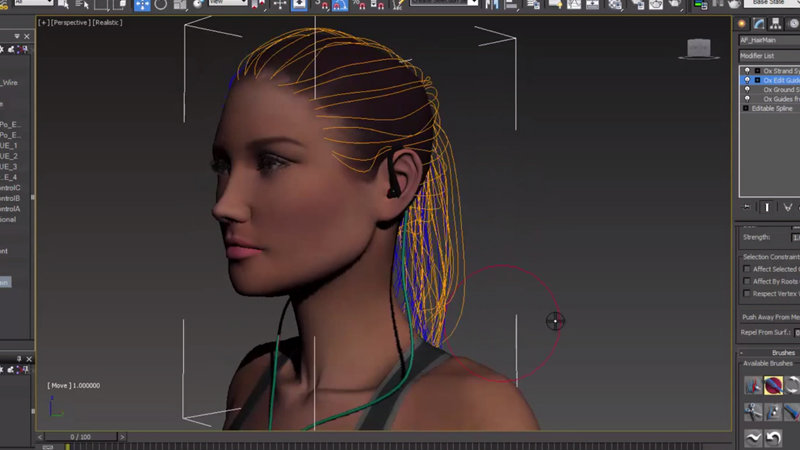Open the Hierarchy panel tab
Image resolution: width=800 pixels, height=450 pixels.
tap(779, 23)
